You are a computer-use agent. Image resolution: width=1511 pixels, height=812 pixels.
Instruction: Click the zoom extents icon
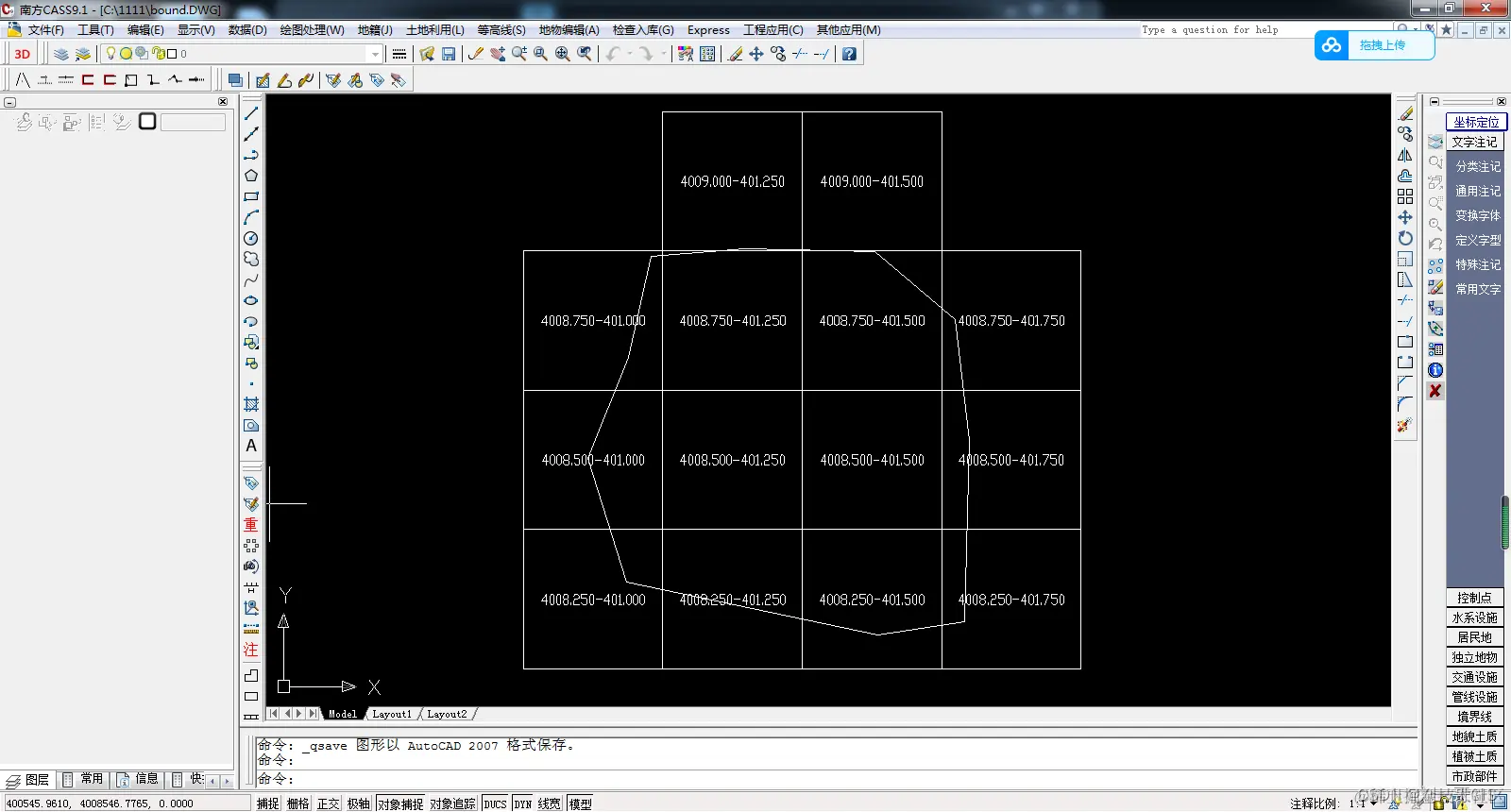[x=563, y=54]
